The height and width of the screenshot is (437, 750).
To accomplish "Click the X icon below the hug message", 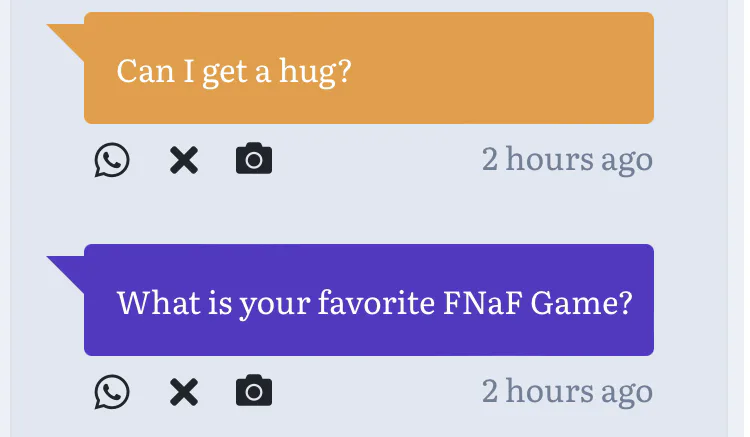I will (184, 160).
